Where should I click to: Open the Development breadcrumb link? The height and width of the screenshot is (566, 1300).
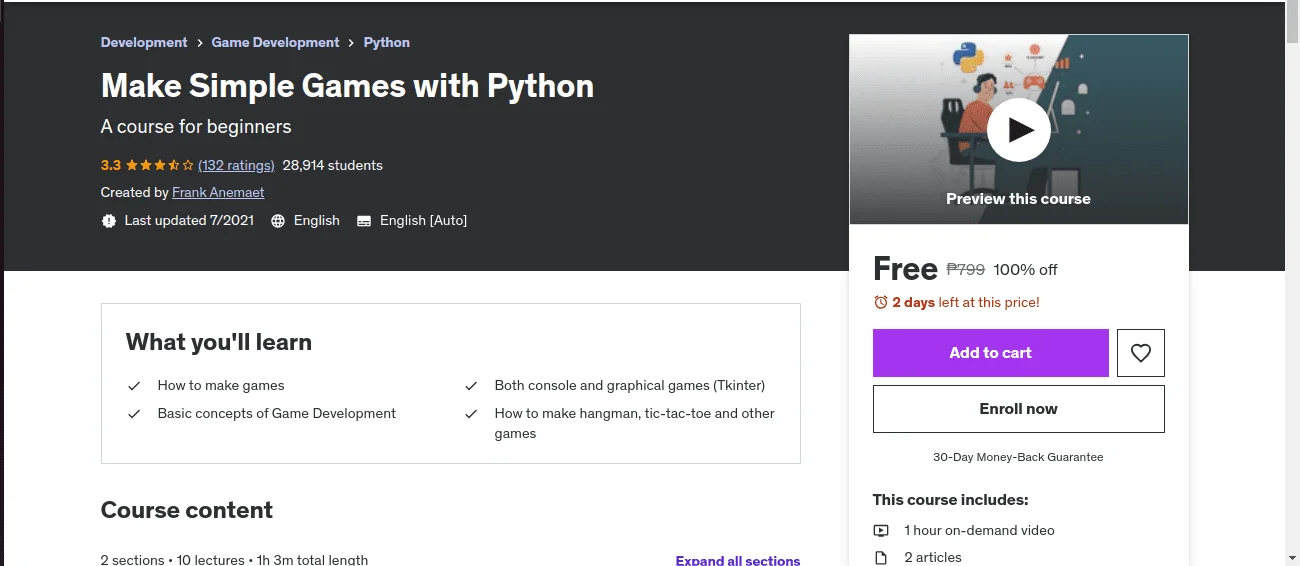click(x=144, y=42)
